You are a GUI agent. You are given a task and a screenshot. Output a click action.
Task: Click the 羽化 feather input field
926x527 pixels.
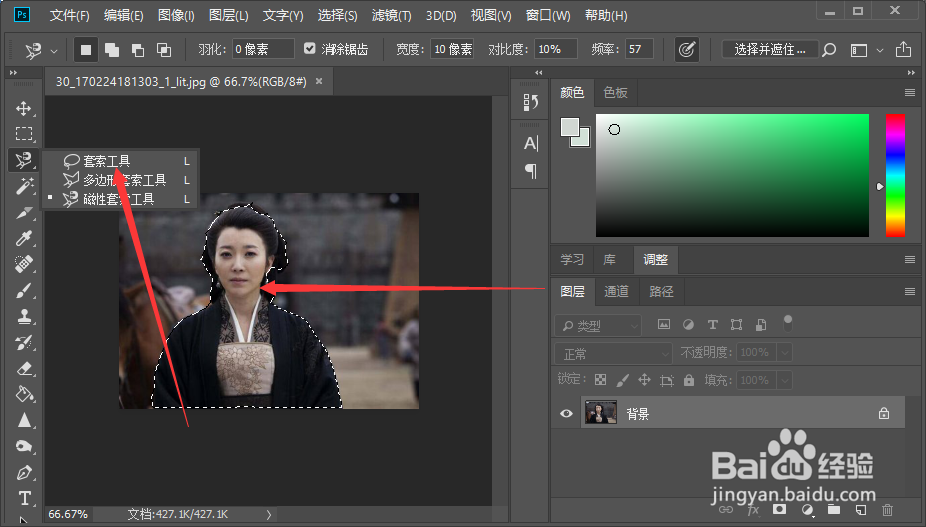point(263,49)
